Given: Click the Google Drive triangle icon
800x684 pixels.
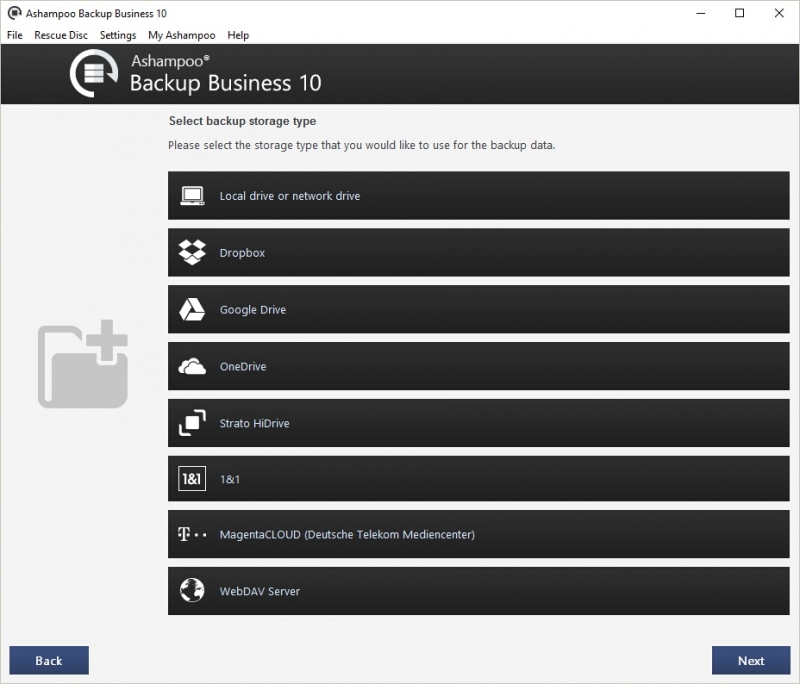Looking at the screenshot, I should (192, 310).
